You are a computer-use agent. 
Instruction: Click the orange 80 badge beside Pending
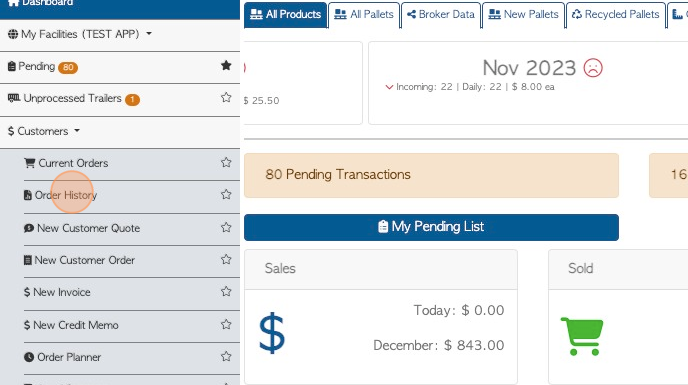point(68,67)
